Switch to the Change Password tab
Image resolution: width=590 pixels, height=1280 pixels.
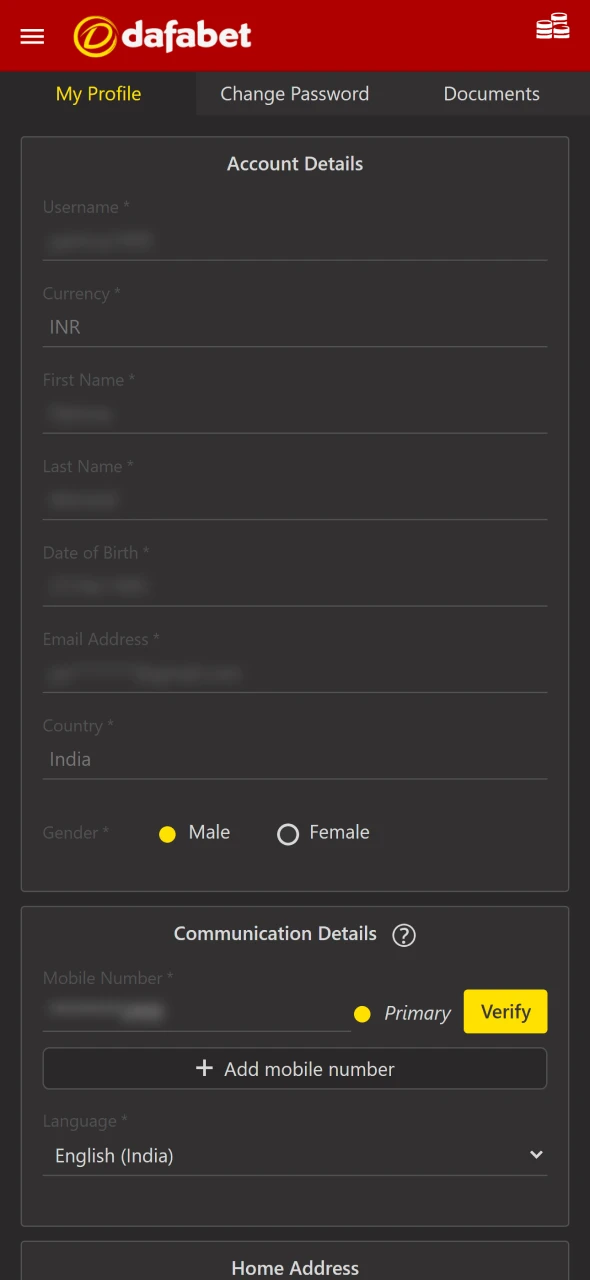[x=294, y=93]
